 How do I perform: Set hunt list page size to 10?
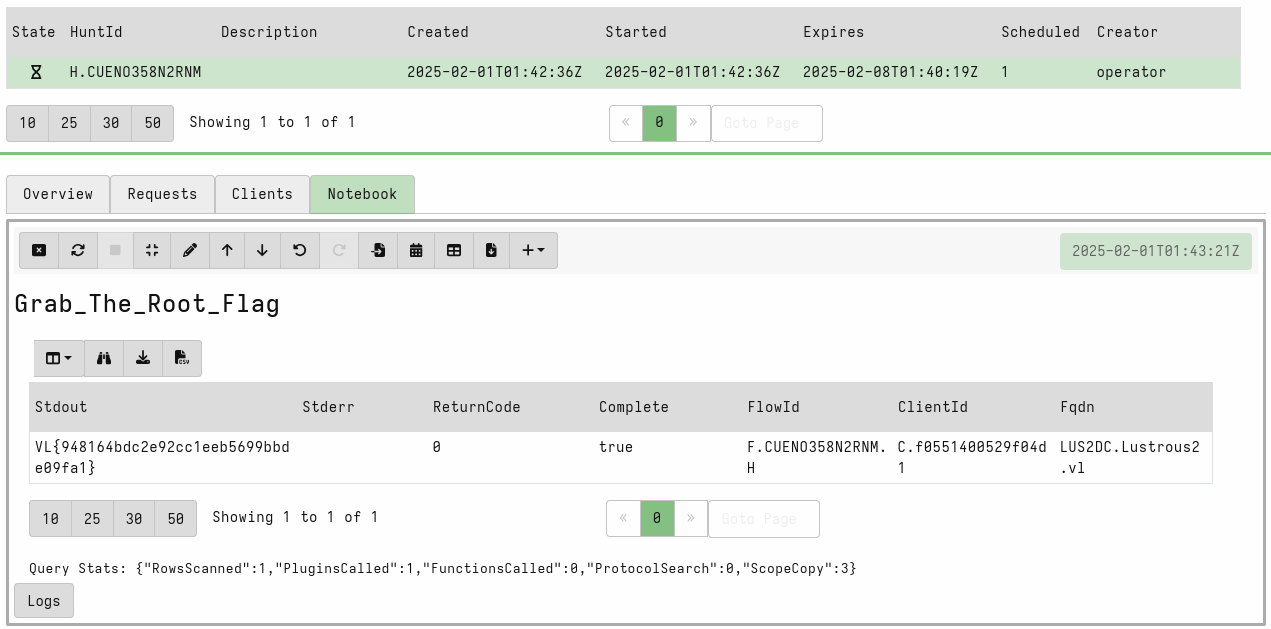point(28,123)
